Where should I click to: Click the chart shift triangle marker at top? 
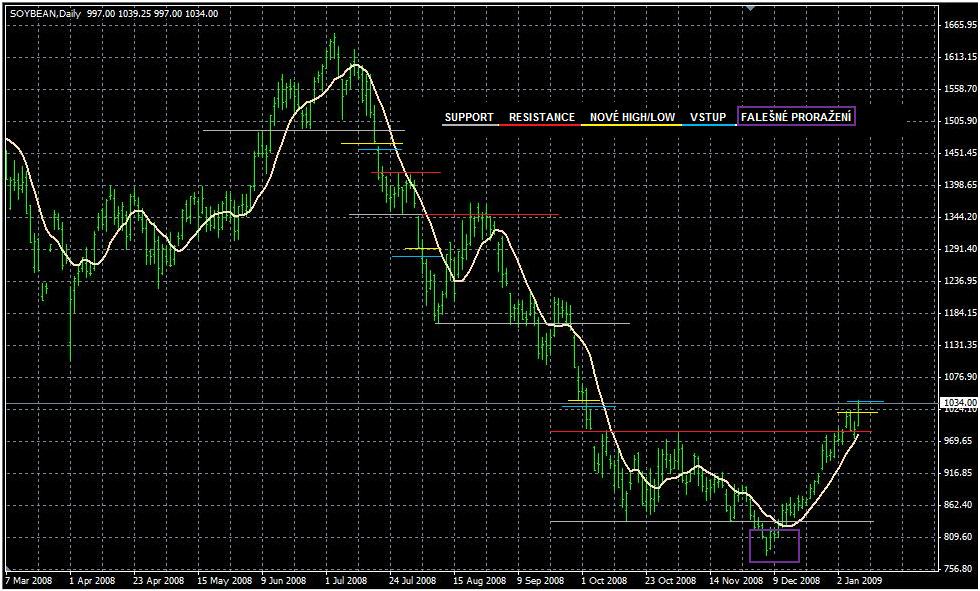pos(751,7)
